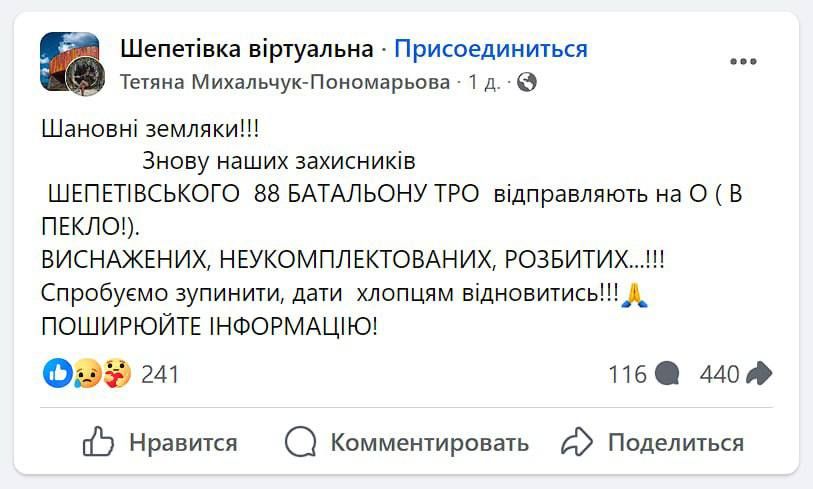The width and height of the screenshot is (813, 489).
Task: View the 440 shares count
Action: pos(719,374)
